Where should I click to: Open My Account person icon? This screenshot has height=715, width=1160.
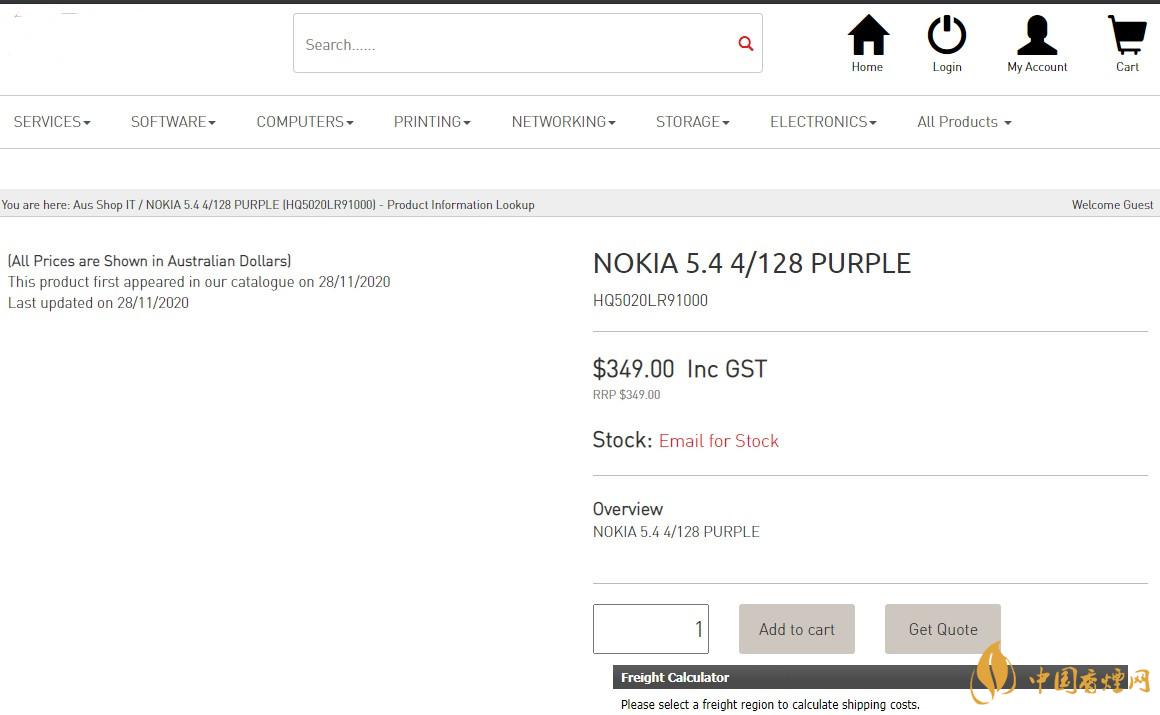[1037, 36]
